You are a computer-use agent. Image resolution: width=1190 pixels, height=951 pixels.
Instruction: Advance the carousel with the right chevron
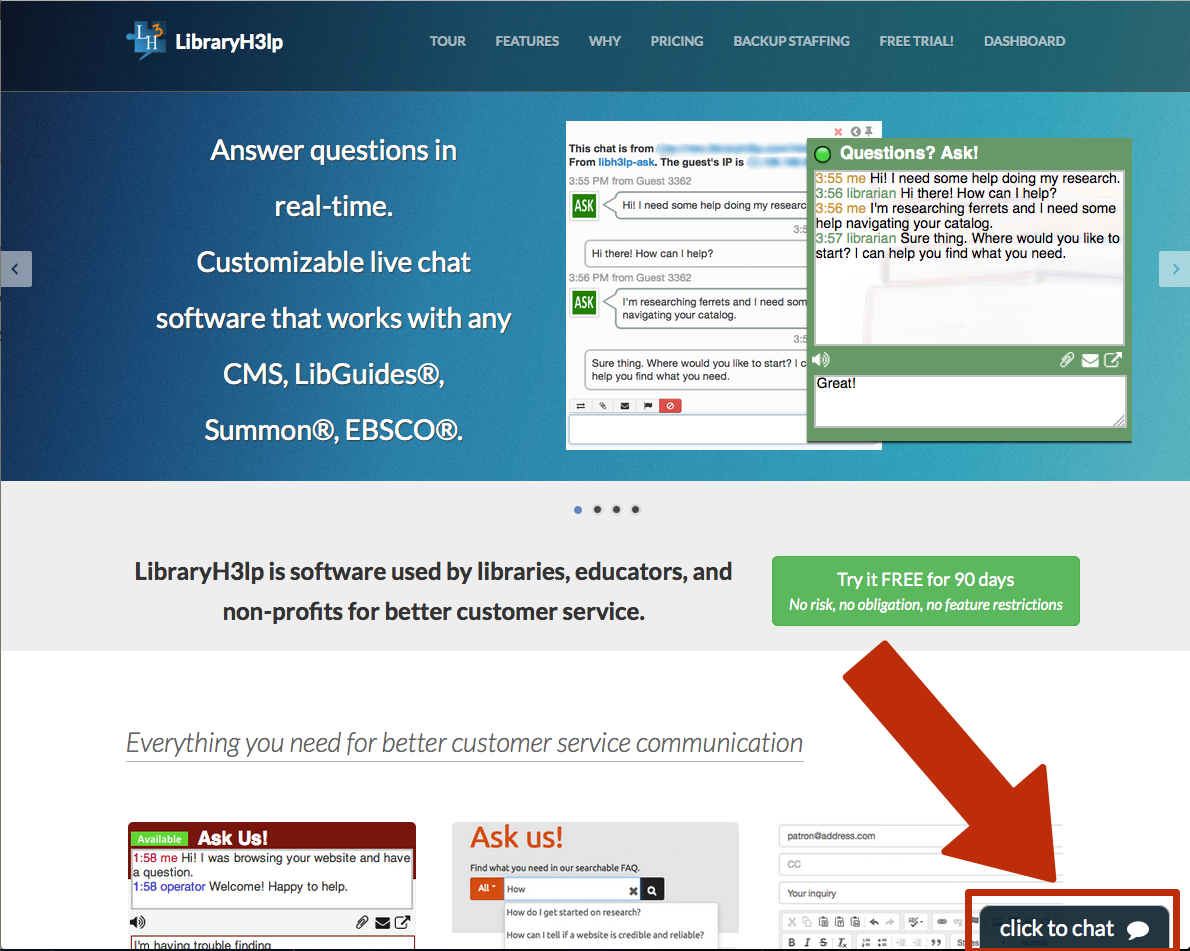[1175, 269]
